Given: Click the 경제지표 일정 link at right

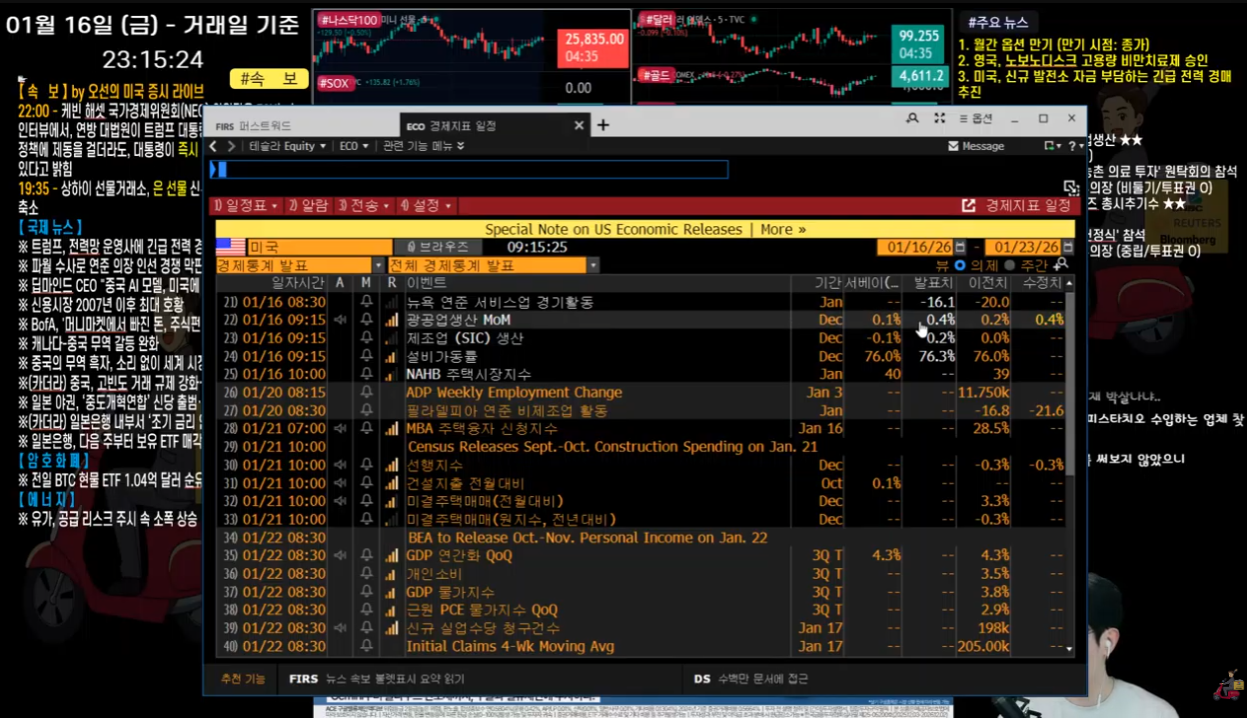Looking at the screenshot, I should click(x=1028, y=206).
